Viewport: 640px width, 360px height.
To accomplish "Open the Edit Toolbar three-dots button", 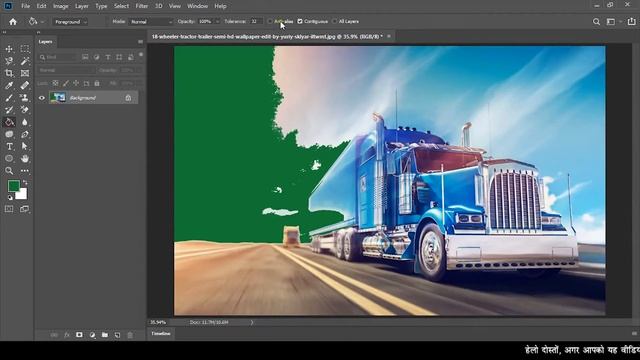I will pyautogui.click(x=25, y=171).
